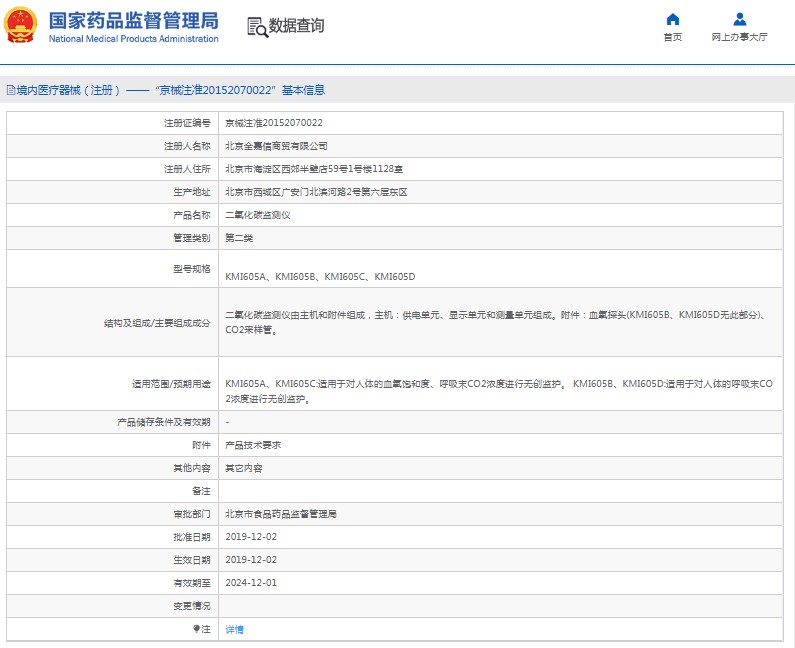Select the registration number 京械注准20152070022 cell
The height and width of the screenshot is (648, 795).
273,123
